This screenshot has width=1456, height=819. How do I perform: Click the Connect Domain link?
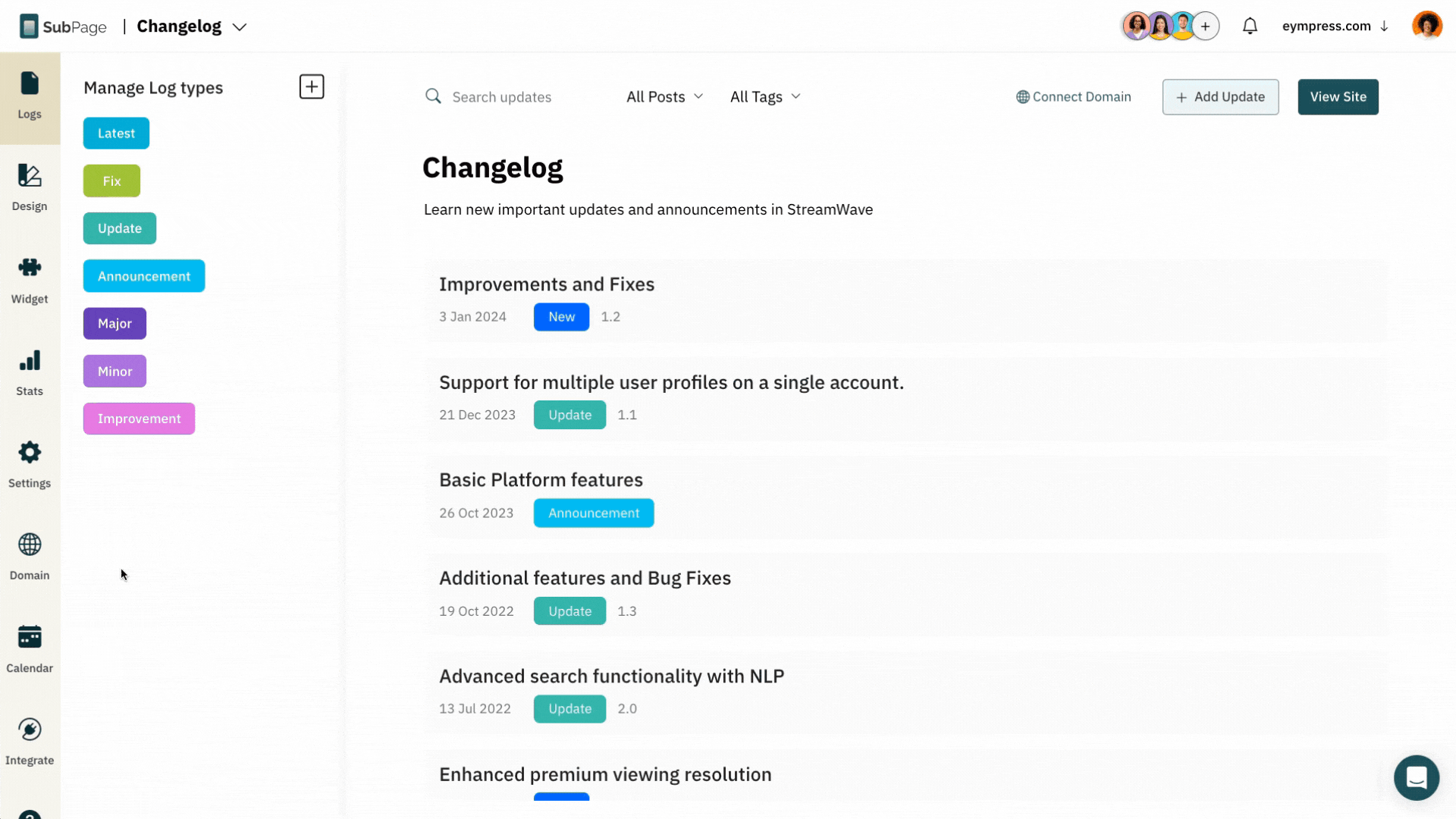(1073, 97)
